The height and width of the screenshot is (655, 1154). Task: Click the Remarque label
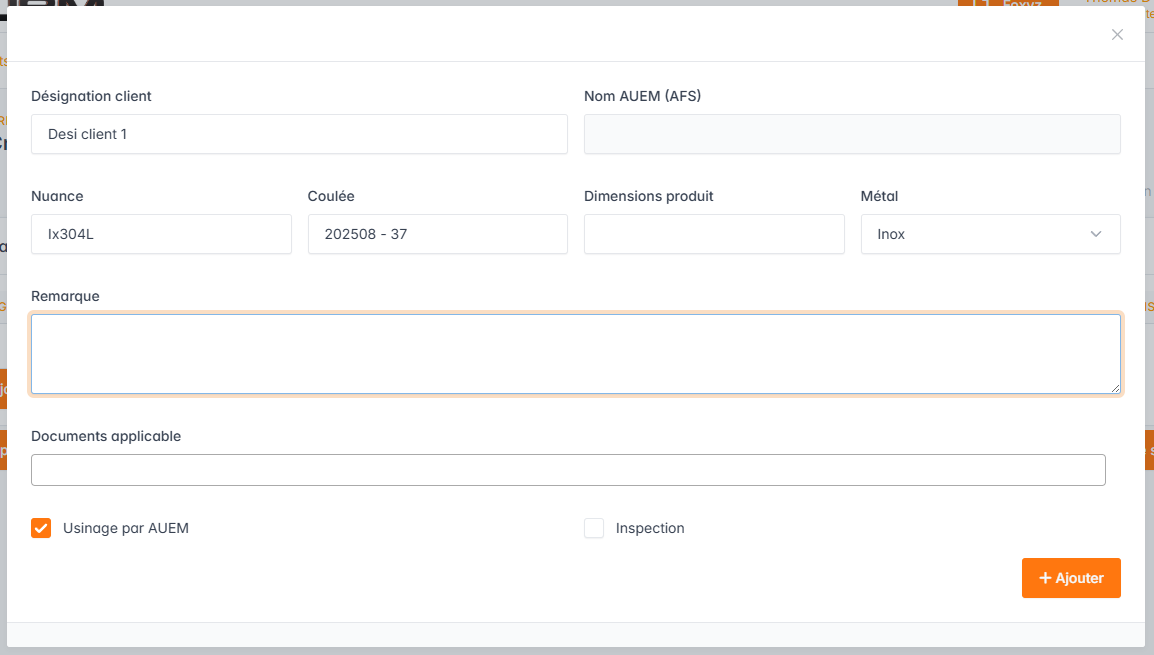coord(65,296)
